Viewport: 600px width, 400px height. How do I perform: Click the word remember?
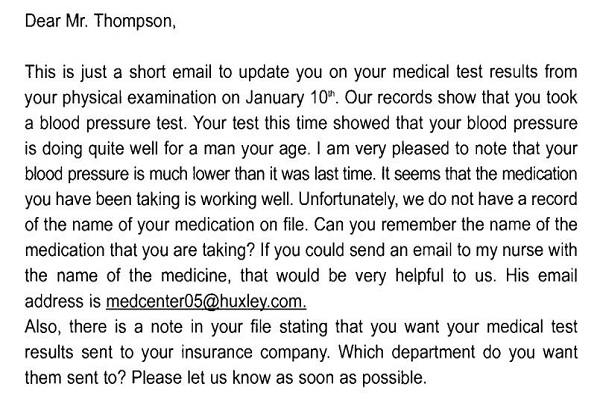(x=417, y=225)
